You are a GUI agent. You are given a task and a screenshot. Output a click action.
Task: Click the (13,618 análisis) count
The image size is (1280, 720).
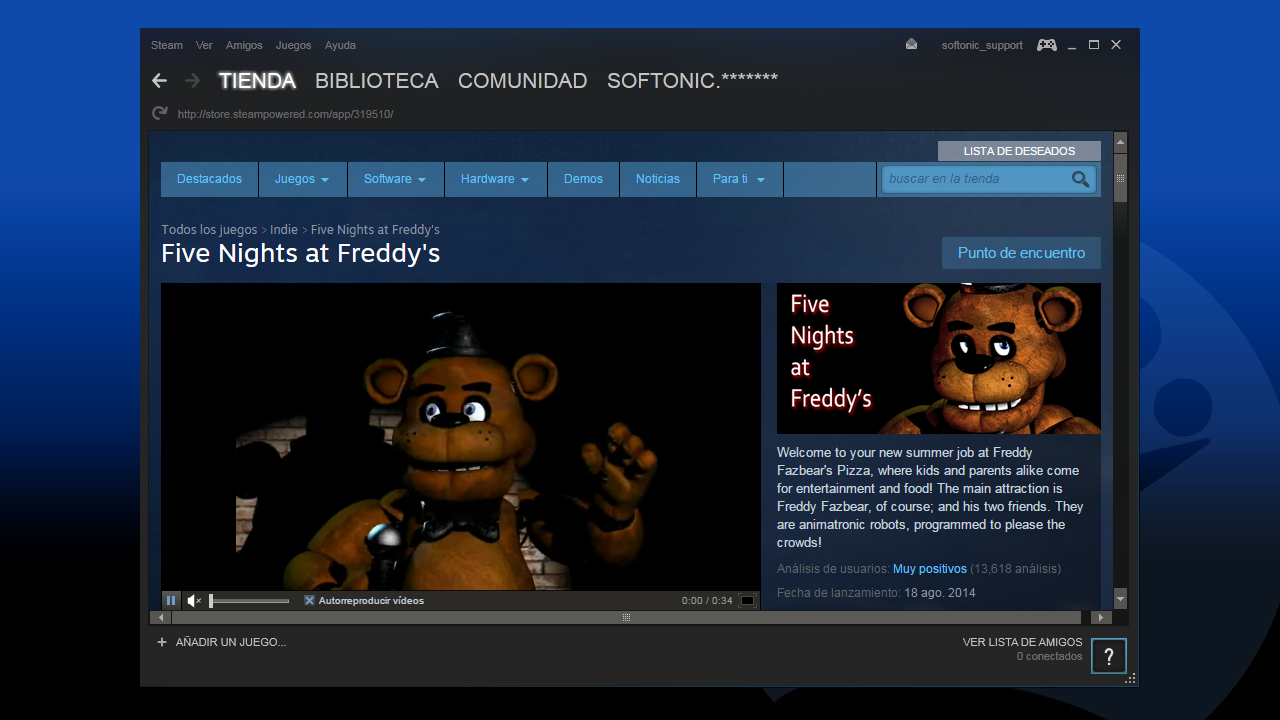[1016, 569]
